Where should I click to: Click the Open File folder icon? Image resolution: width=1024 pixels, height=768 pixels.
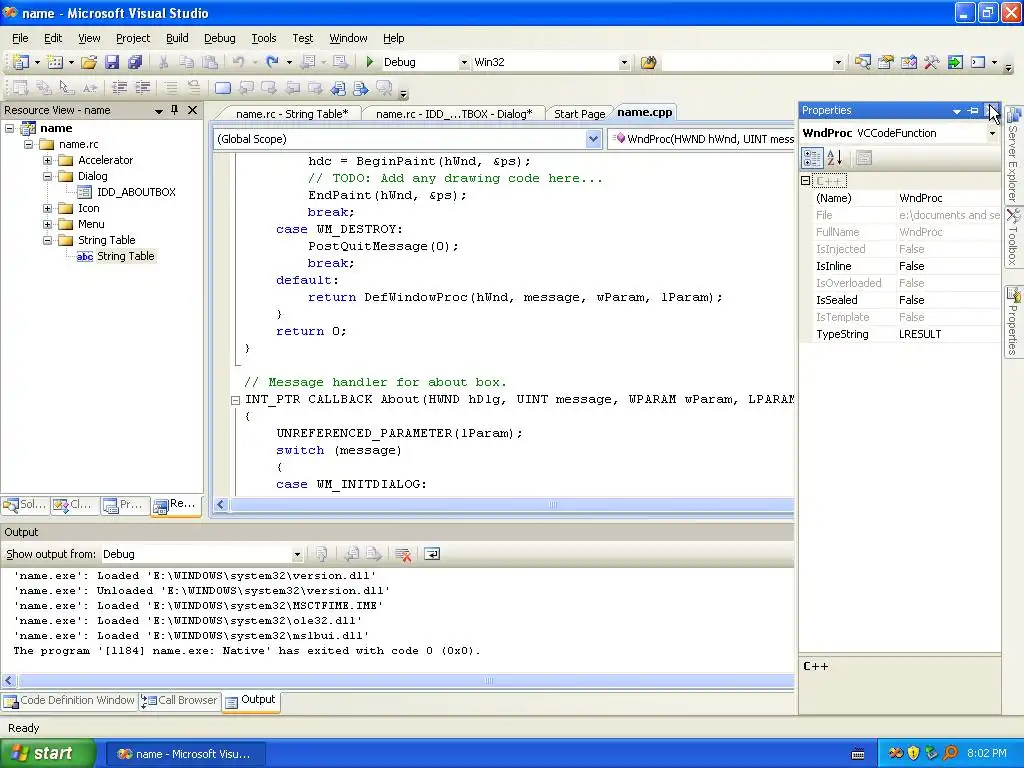89,62
